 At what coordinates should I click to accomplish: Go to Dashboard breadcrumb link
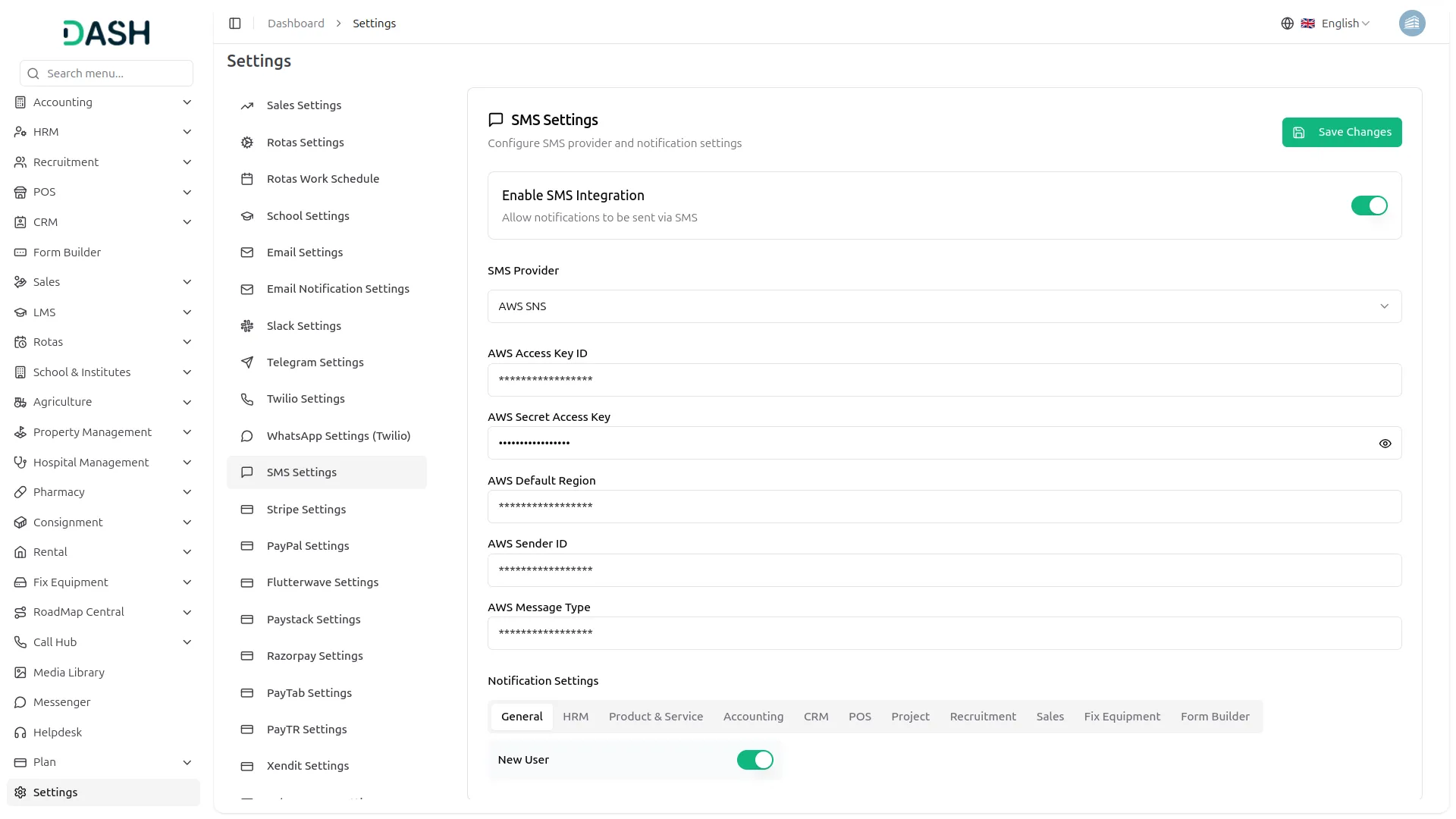coord(296,24)
